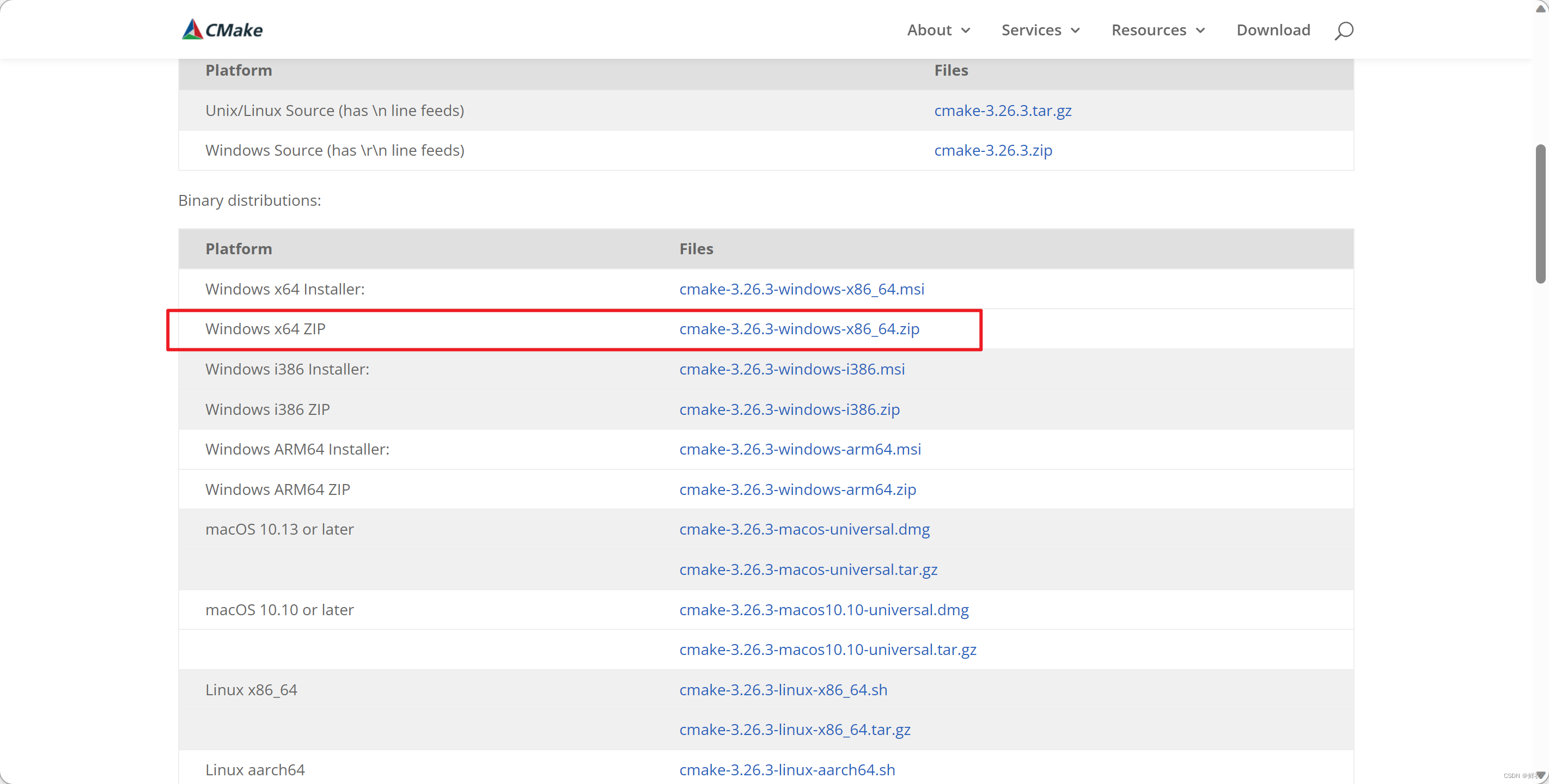
Task: Click cmake-3.26.3-linux-x86_64.sh link
Action: pyautogui.click(x=784, y=689)
